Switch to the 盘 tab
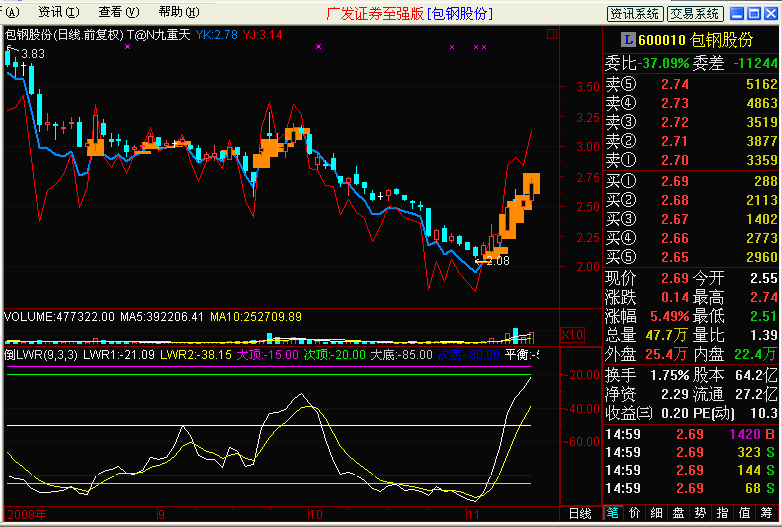 point(678,513)
